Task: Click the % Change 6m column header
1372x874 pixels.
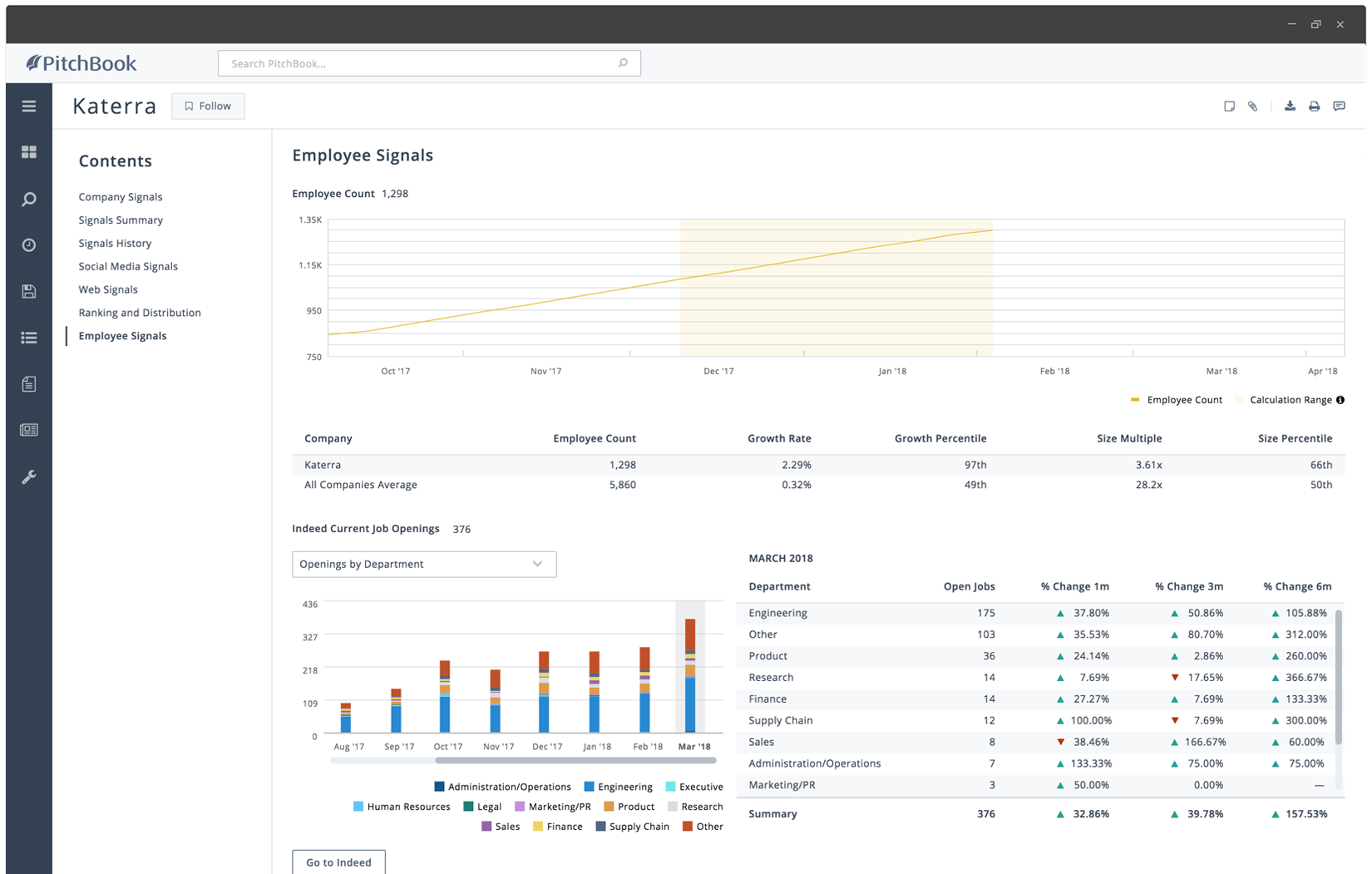Action: [1297, 586]
